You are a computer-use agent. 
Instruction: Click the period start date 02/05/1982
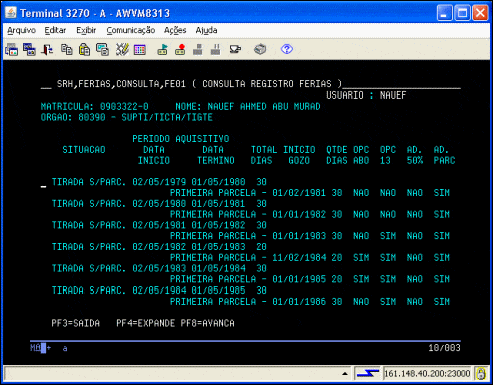pyautogui.click(x=159, y=247)
